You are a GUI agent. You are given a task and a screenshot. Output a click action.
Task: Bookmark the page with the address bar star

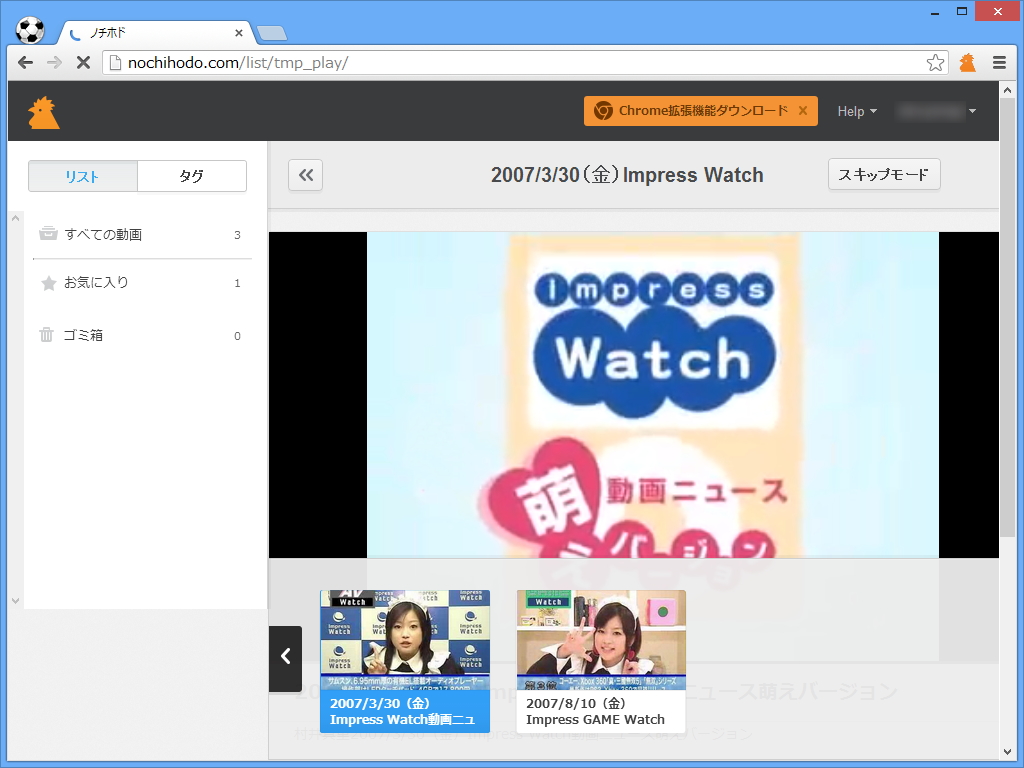tap(936, 62)
